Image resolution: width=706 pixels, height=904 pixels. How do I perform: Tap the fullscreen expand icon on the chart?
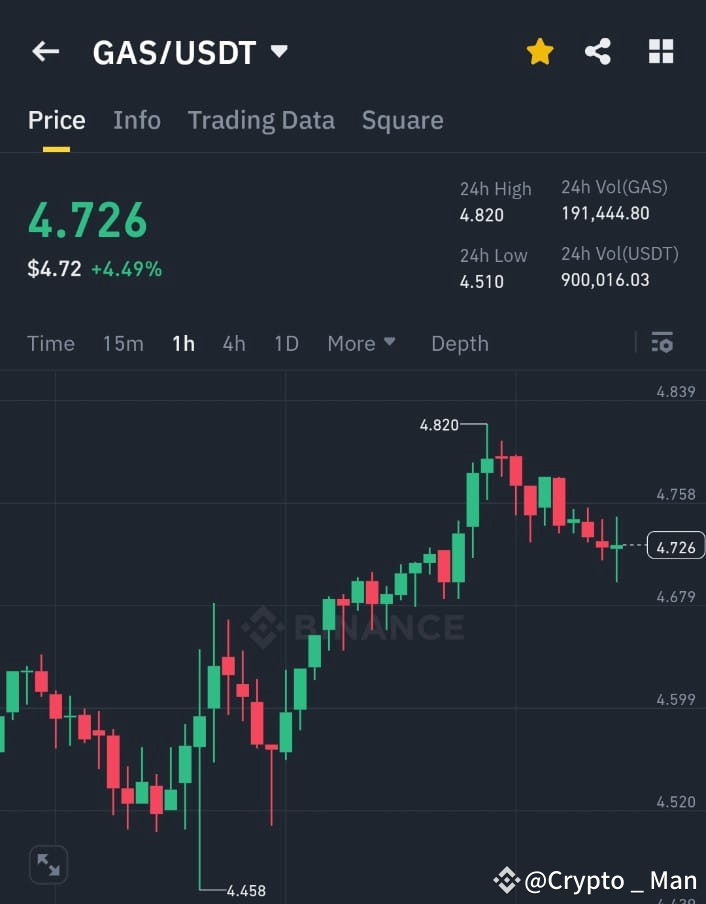pyautogui.click(x=46, y=864)
